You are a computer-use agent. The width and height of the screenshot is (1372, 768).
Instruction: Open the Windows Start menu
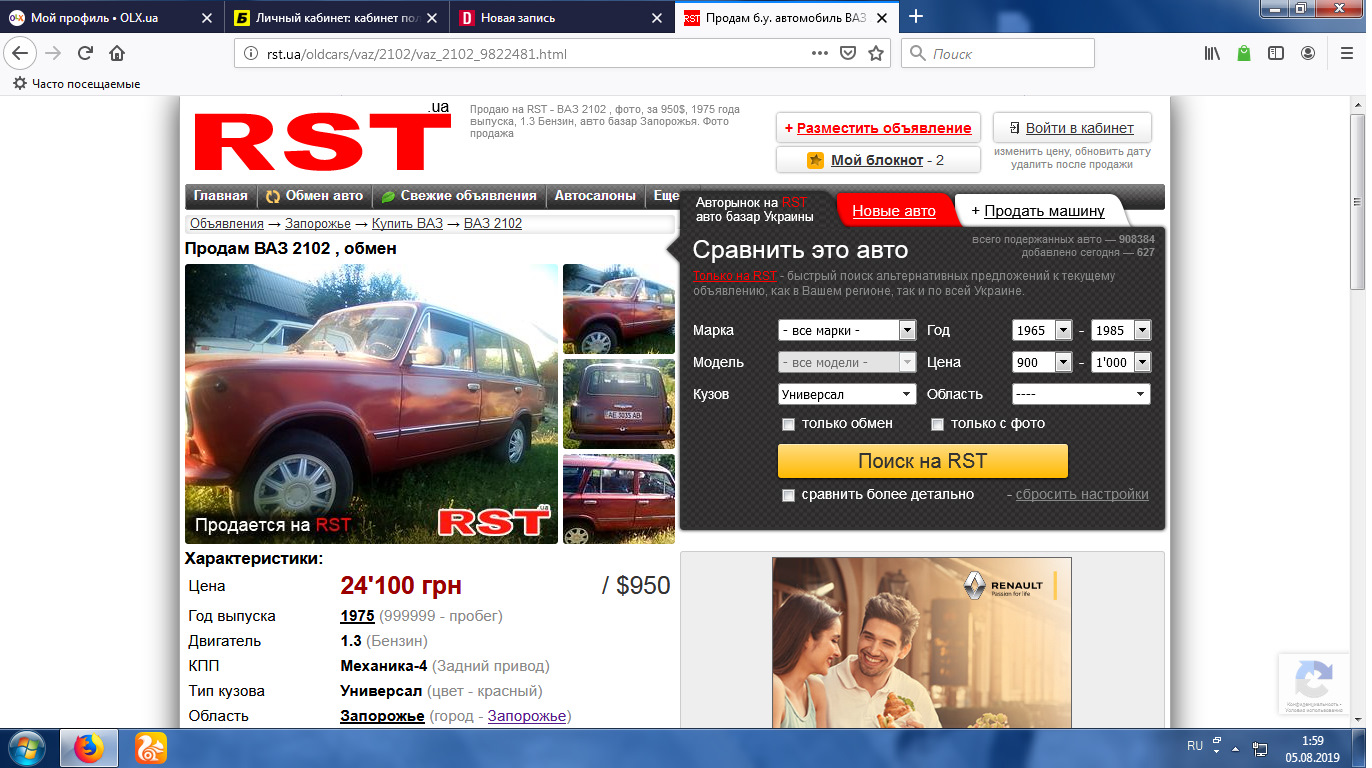tap(26, 748)
